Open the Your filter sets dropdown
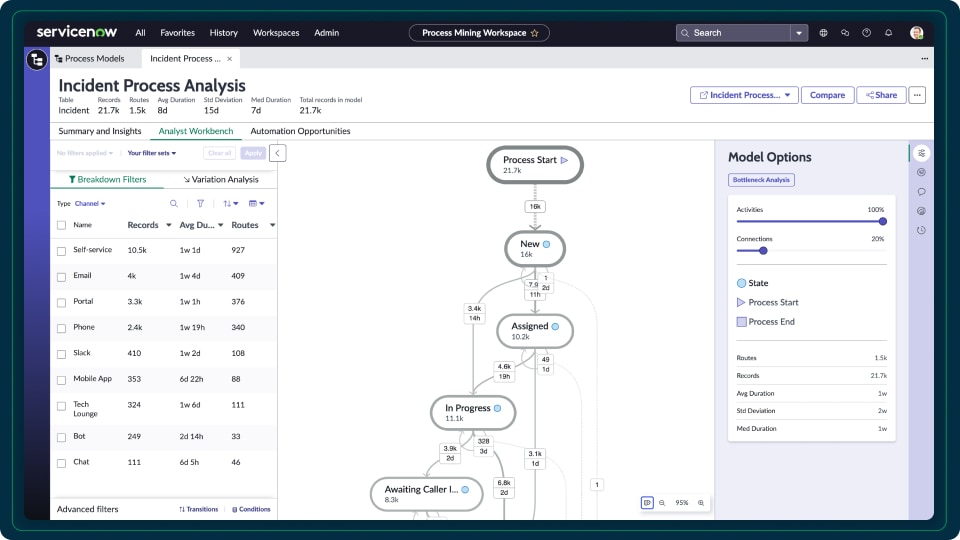 [x=152, y=153]
